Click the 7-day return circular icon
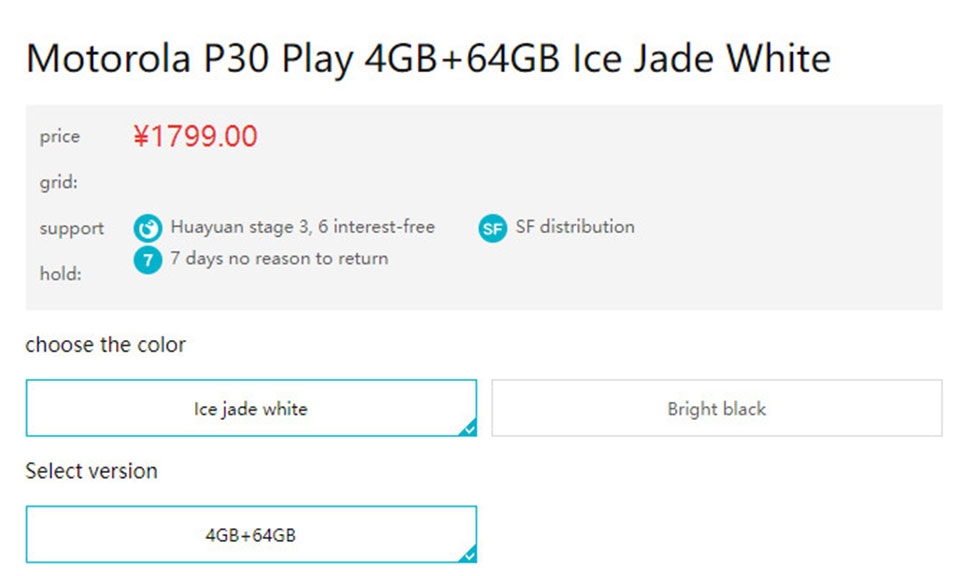 click(x=148, y=260)
